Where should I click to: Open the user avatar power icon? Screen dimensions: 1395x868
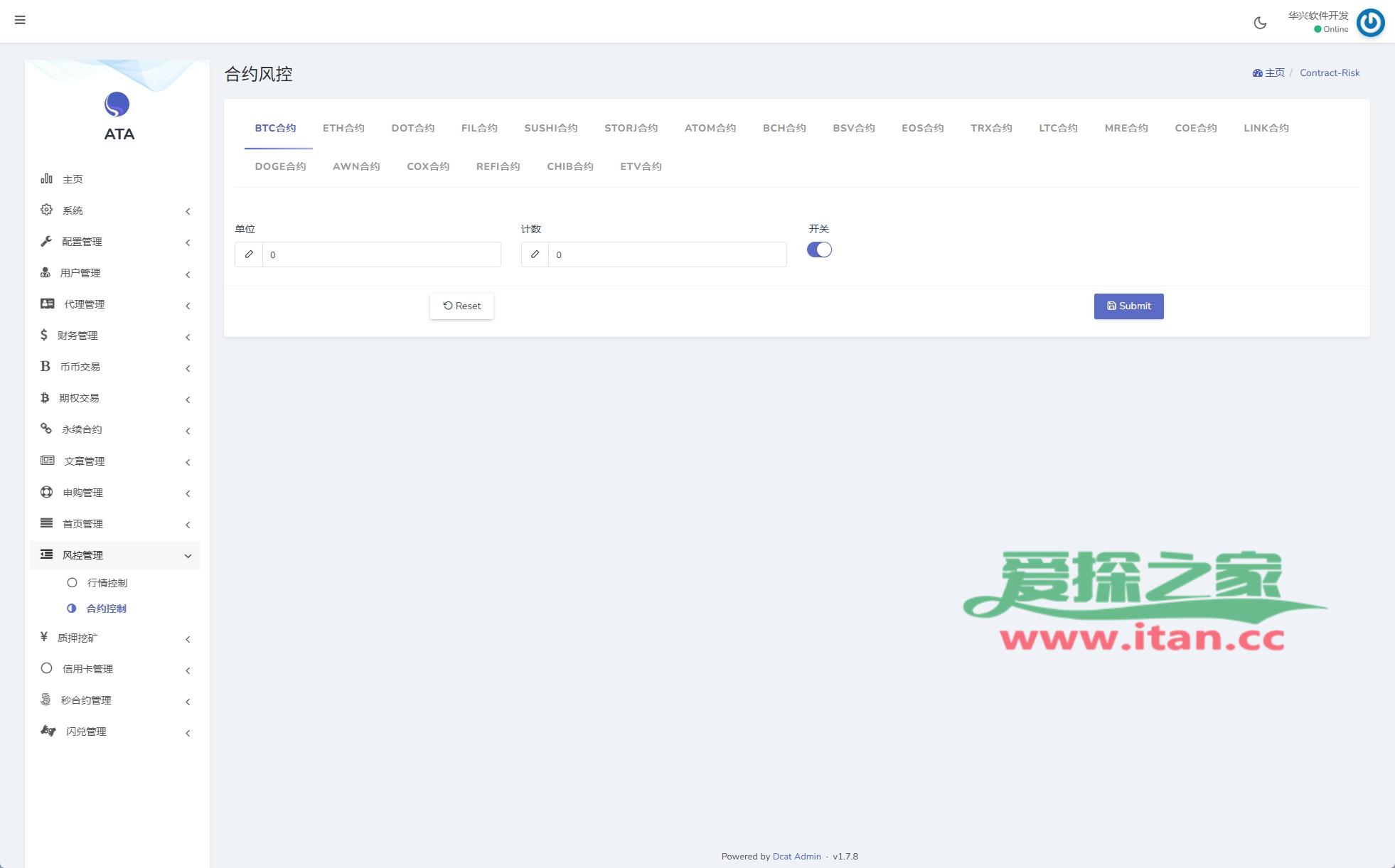[1370, 23]
